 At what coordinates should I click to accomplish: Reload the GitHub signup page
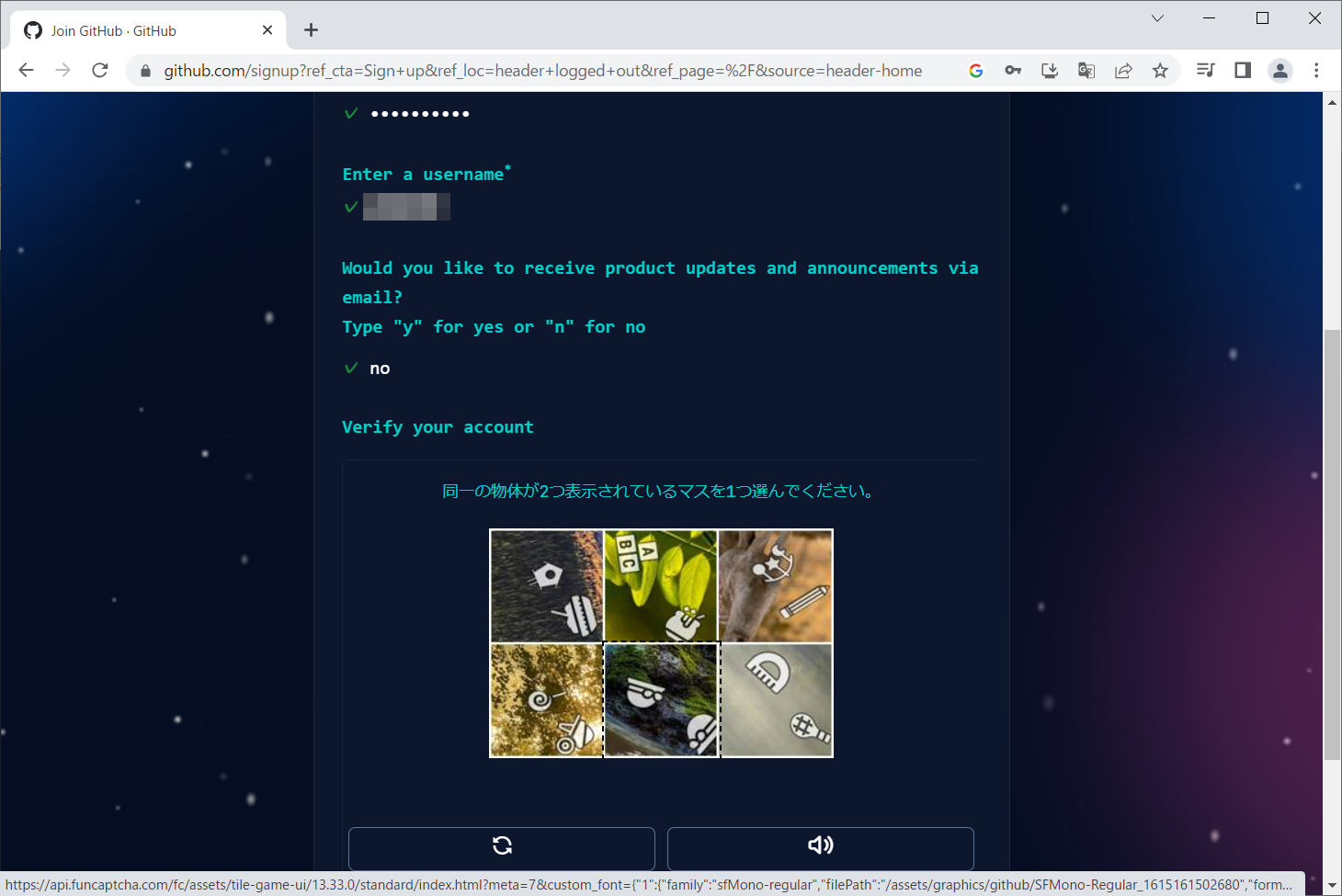pyautogui.click(x=100, y=71)
